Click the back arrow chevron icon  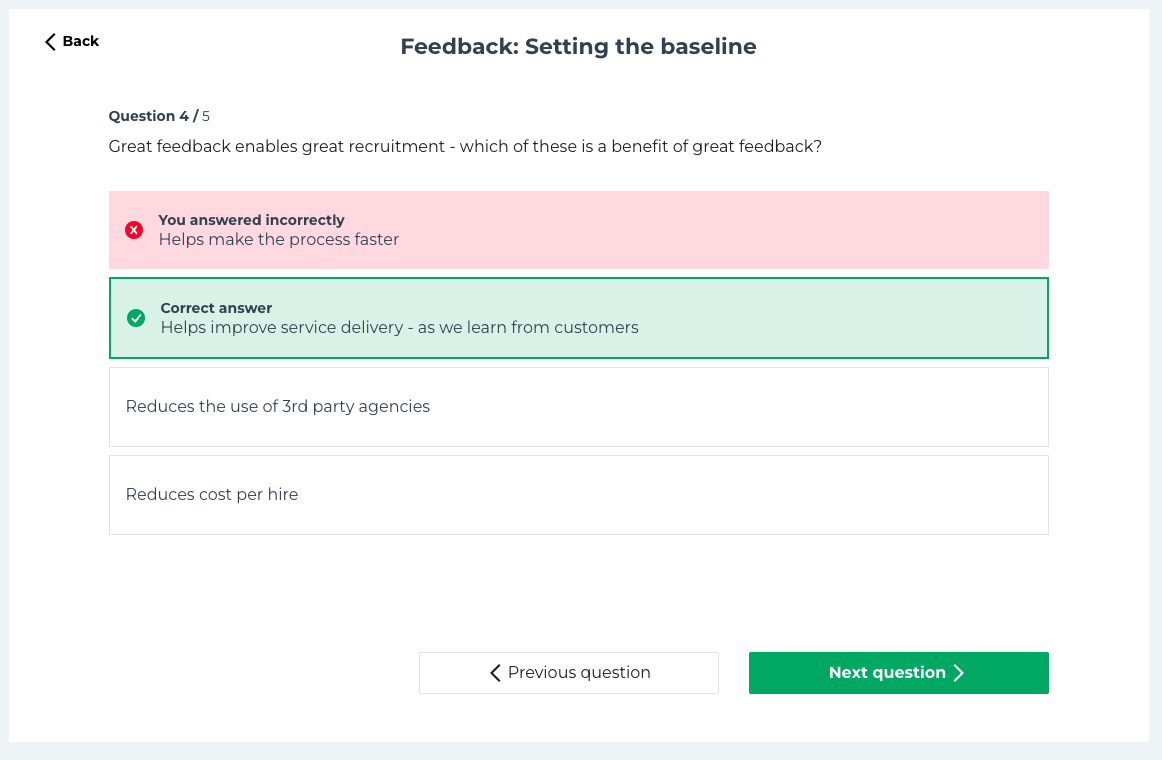coord(50,42)
